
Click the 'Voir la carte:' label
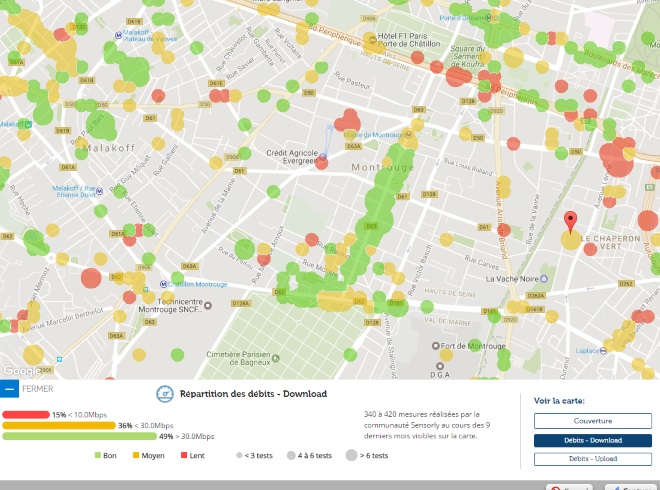click(x=559, y=401)
